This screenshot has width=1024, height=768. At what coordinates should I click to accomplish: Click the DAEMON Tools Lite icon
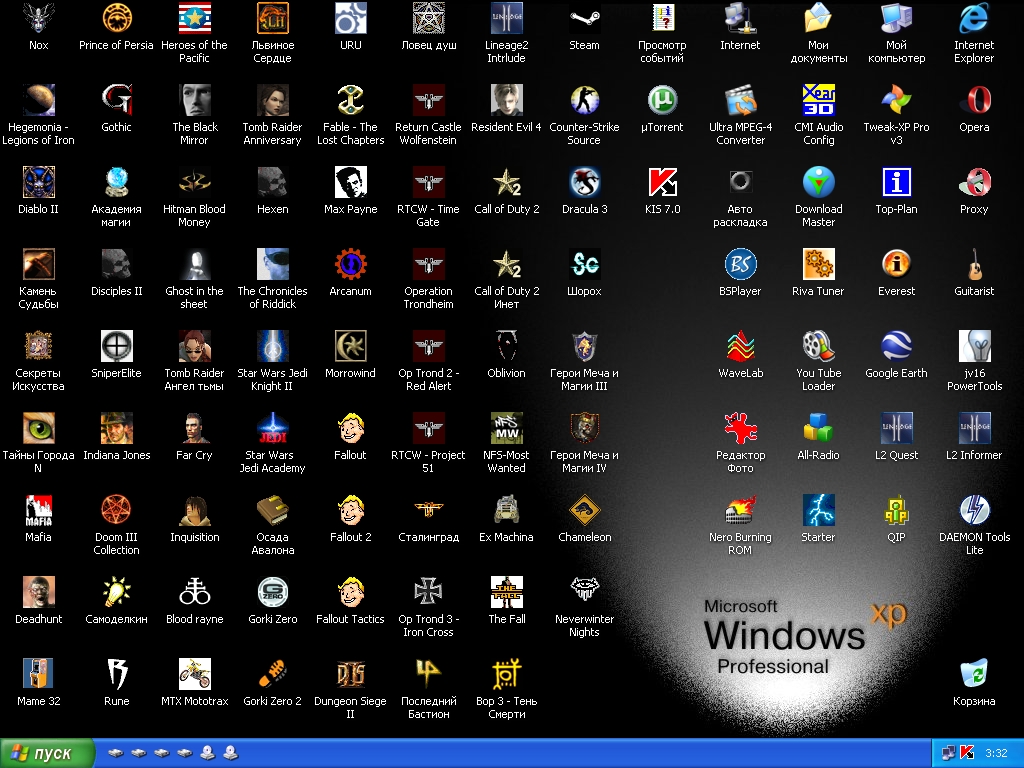coord(974,510)
